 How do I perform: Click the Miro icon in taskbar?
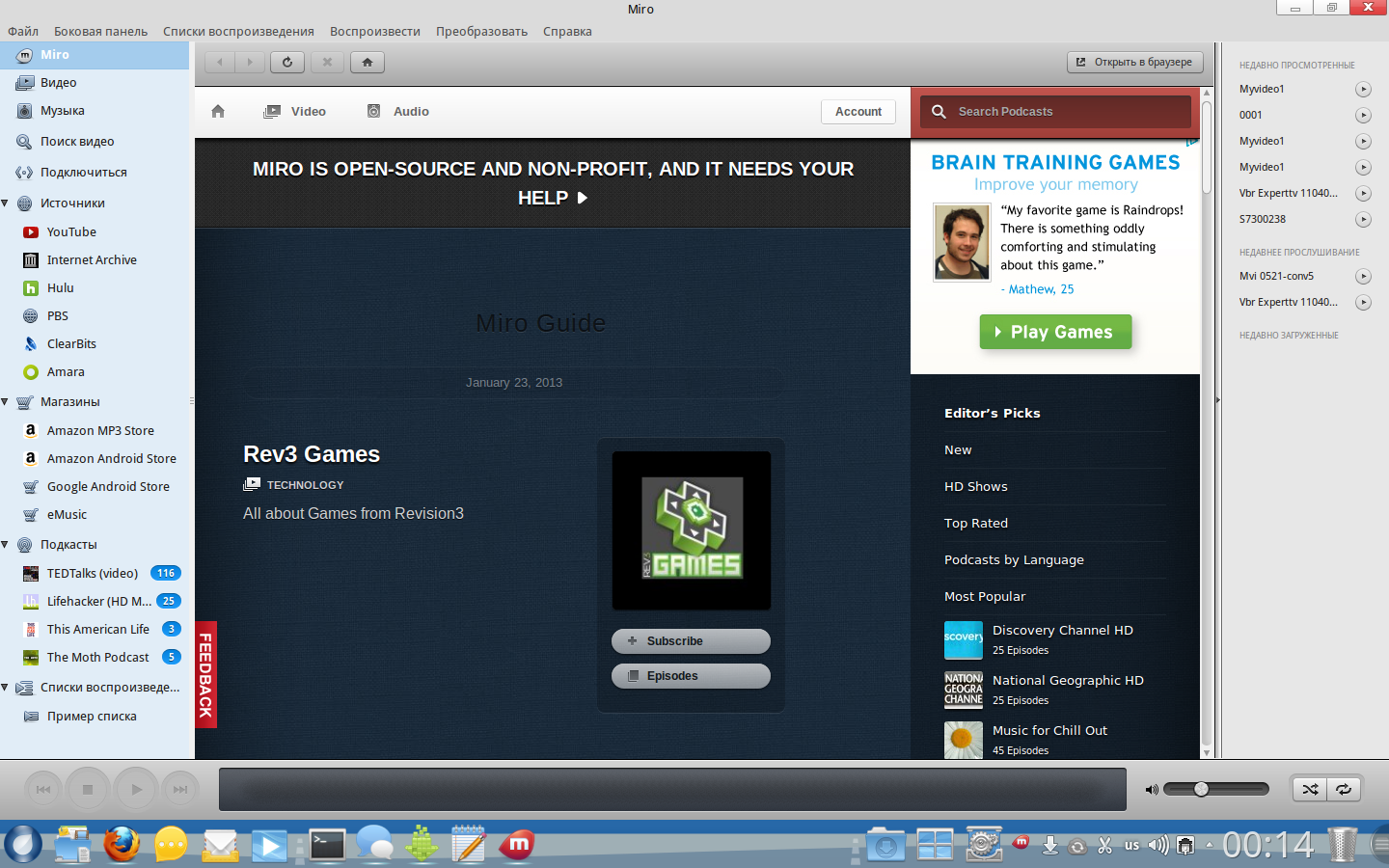(x=518, y=845)
